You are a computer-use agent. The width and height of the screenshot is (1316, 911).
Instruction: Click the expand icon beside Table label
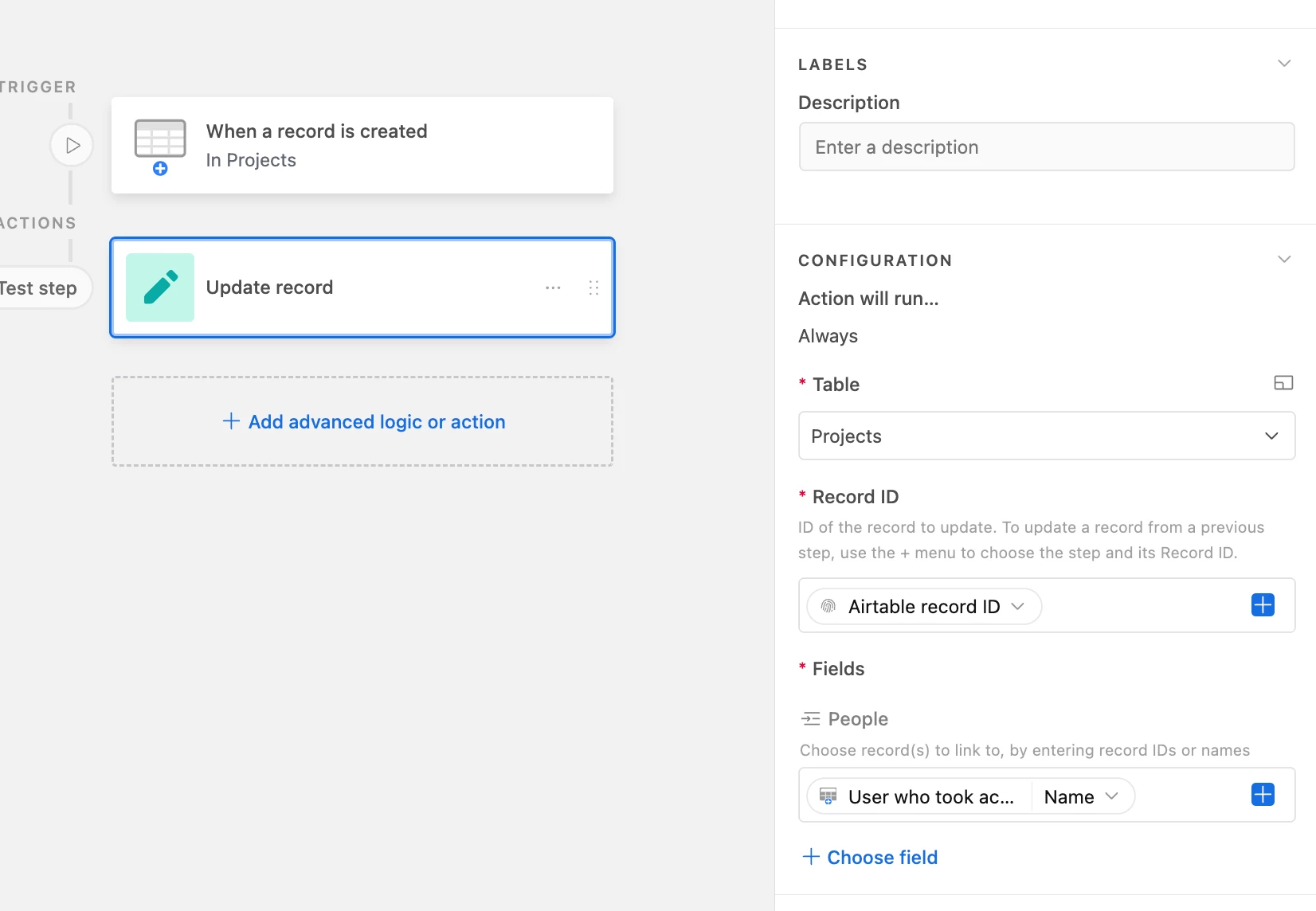coord(1283,383)
